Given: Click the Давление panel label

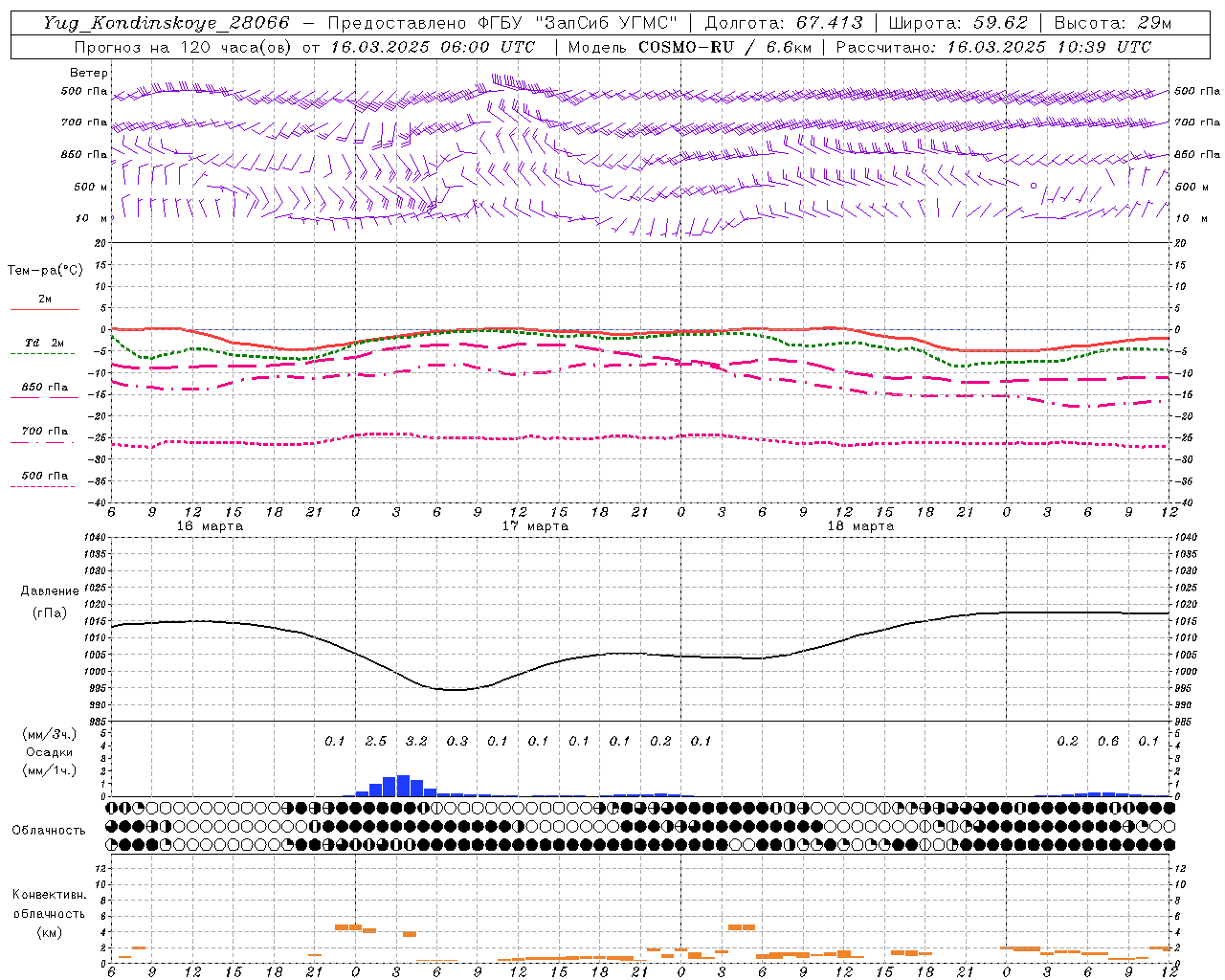Looking at the screenshot, I should click(50, 590).
